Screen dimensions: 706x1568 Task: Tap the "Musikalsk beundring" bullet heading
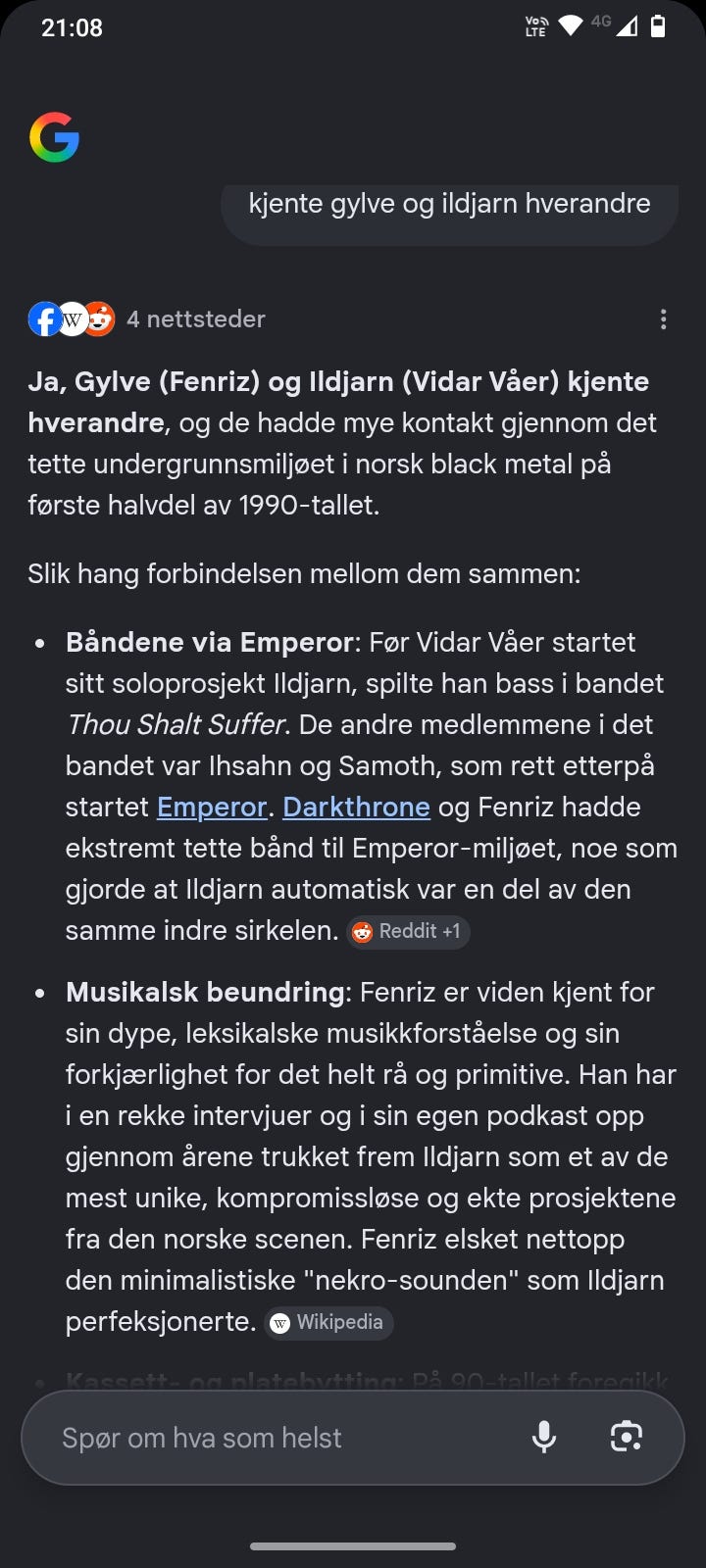click(x=205, y=993)
